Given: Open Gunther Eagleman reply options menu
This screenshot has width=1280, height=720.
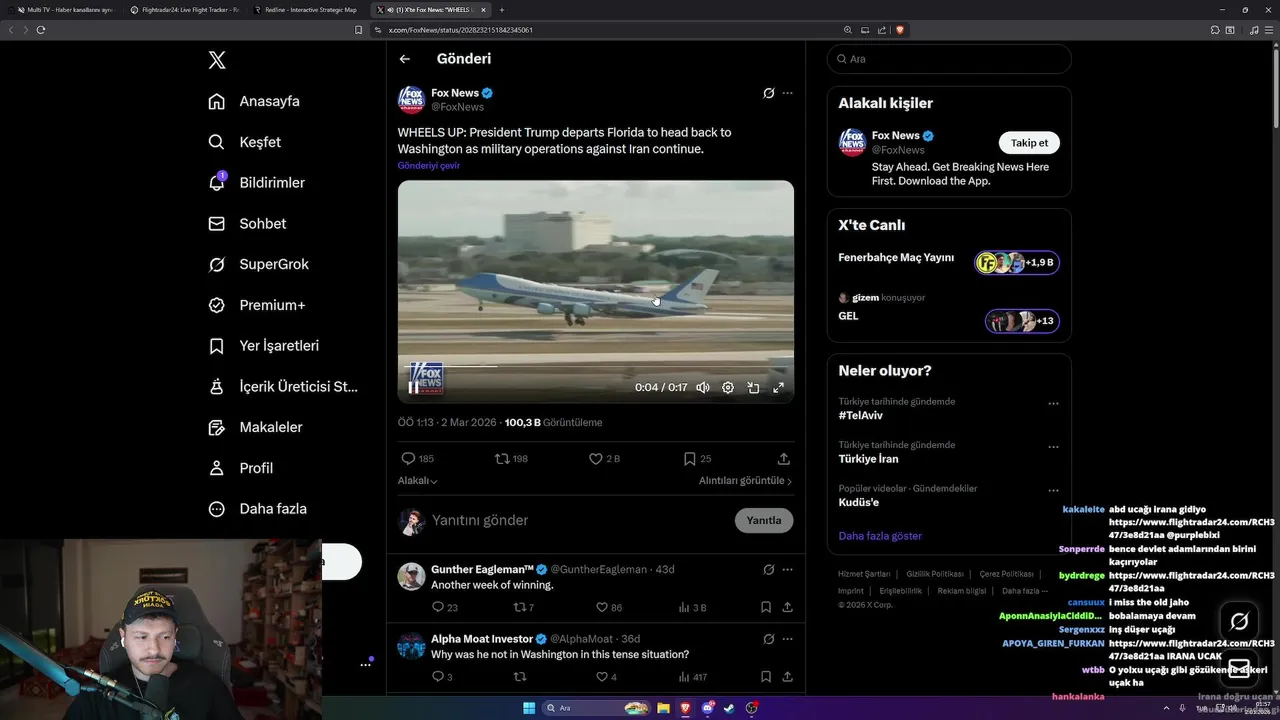Looking at the screenshot, I should [x=788, y=570].
